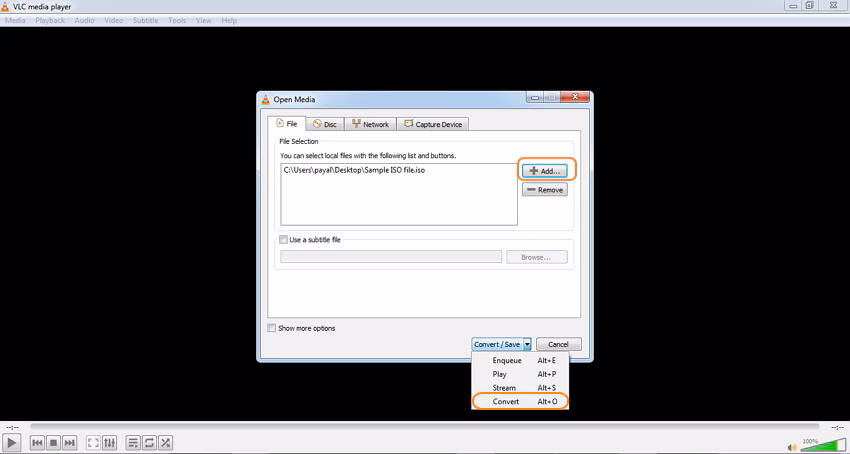Click the playback seek bar
850x454 pixels.
[424, 427]
